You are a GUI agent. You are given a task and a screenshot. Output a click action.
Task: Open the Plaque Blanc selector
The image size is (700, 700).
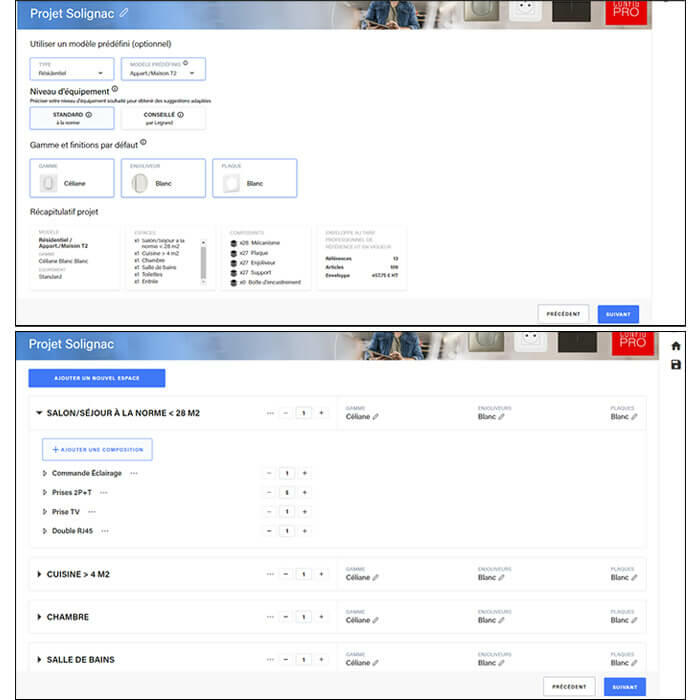(x=254, y=178)
